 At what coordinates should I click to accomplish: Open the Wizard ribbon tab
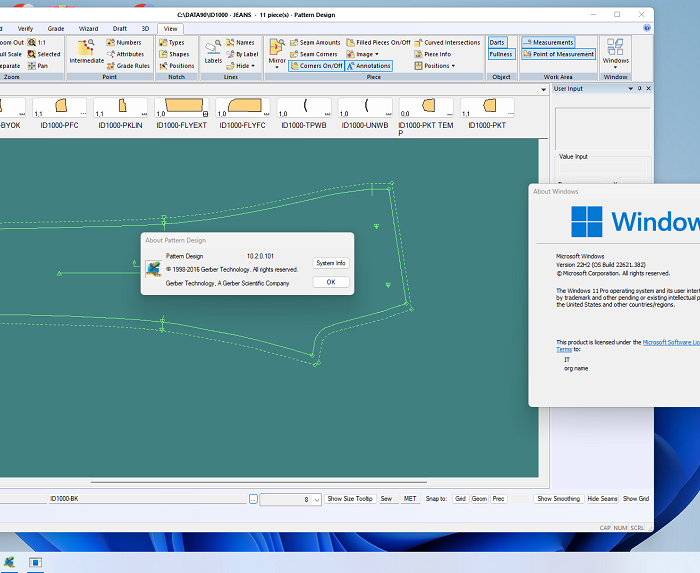pos(89,29)
